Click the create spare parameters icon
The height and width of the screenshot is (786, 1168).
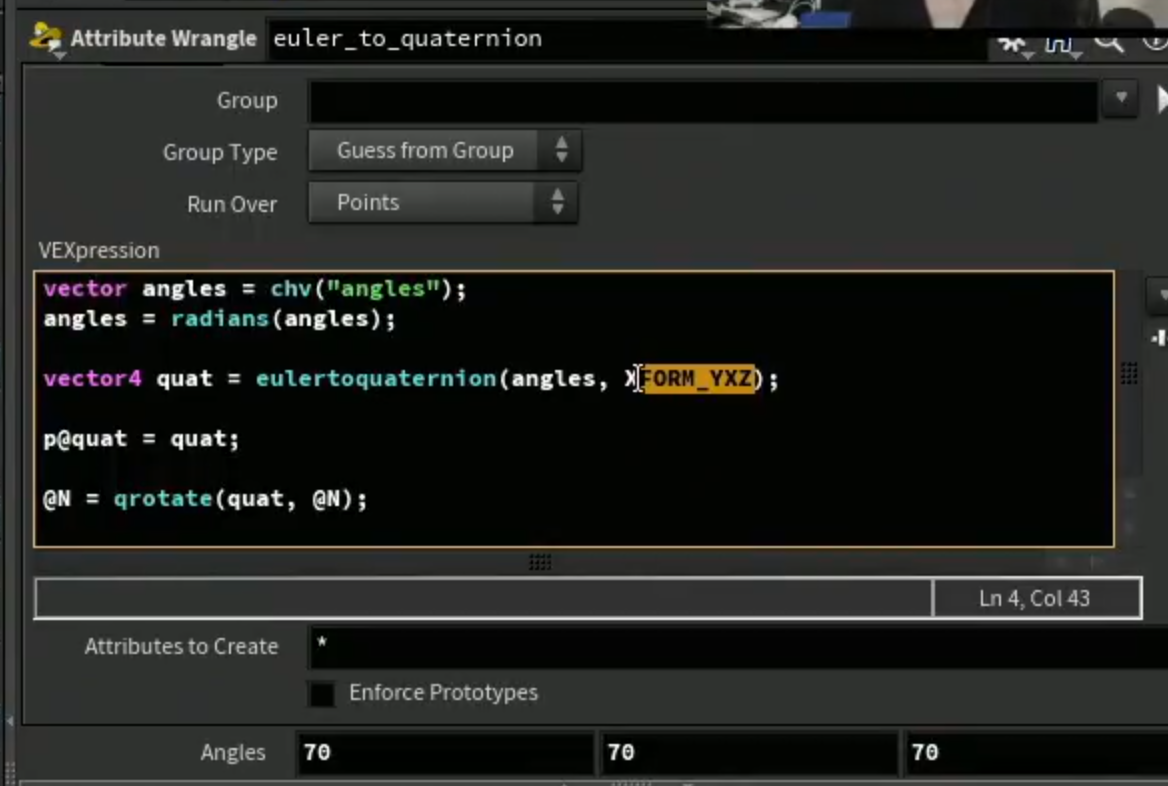pos(1158,338)
